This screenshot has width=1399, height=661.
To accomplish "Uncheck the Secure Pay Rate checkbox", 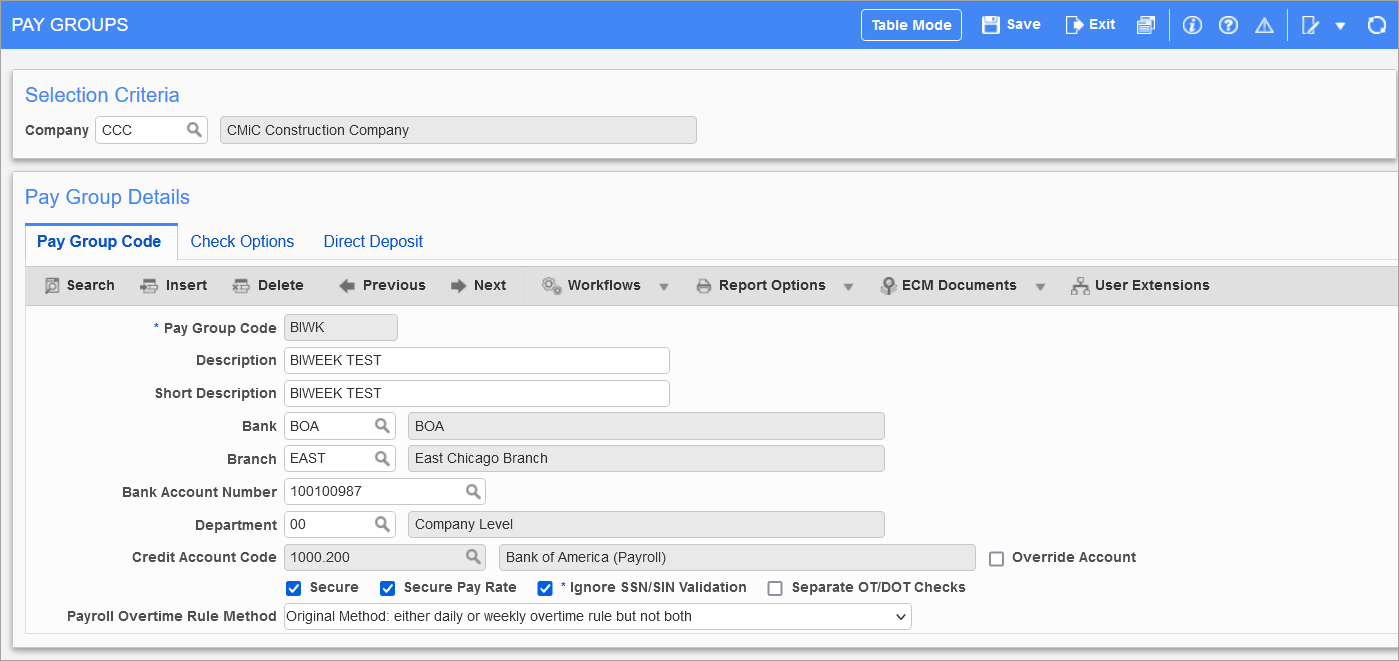I will 388,588.
